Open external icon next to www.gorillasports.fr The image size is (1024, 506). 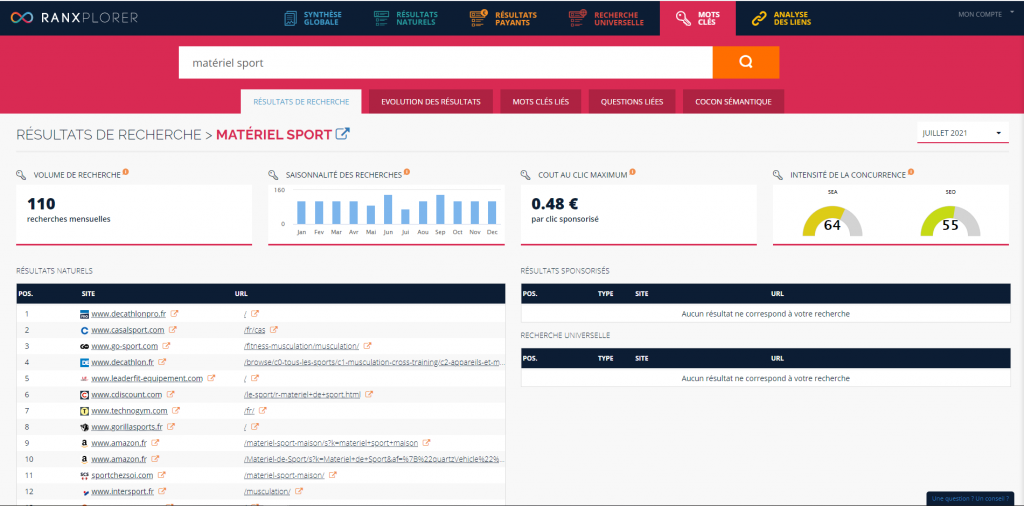click(x=170, y=427)
